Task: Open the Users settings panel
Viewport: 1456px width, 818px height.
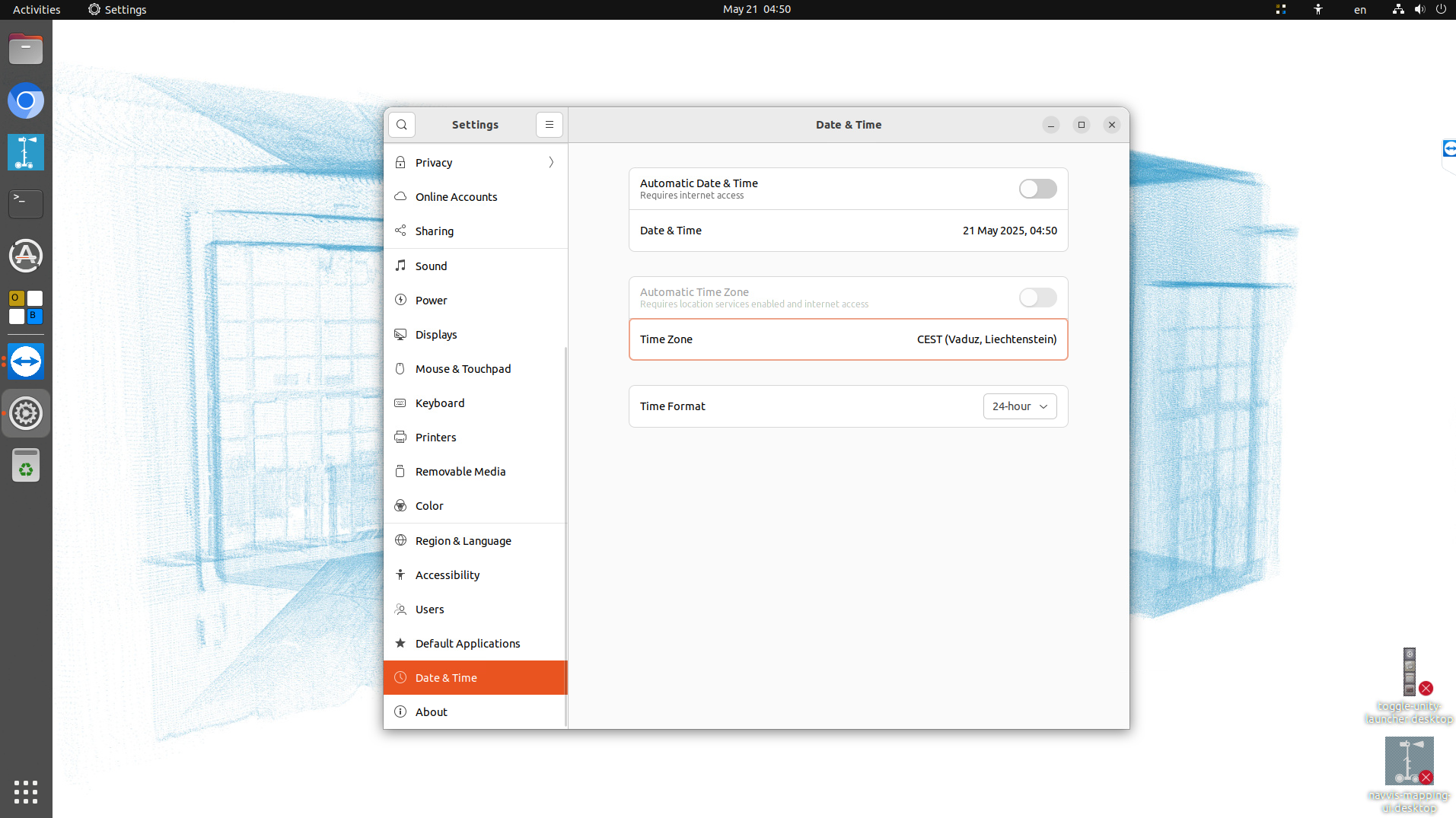Action: (x=476, y=609)
